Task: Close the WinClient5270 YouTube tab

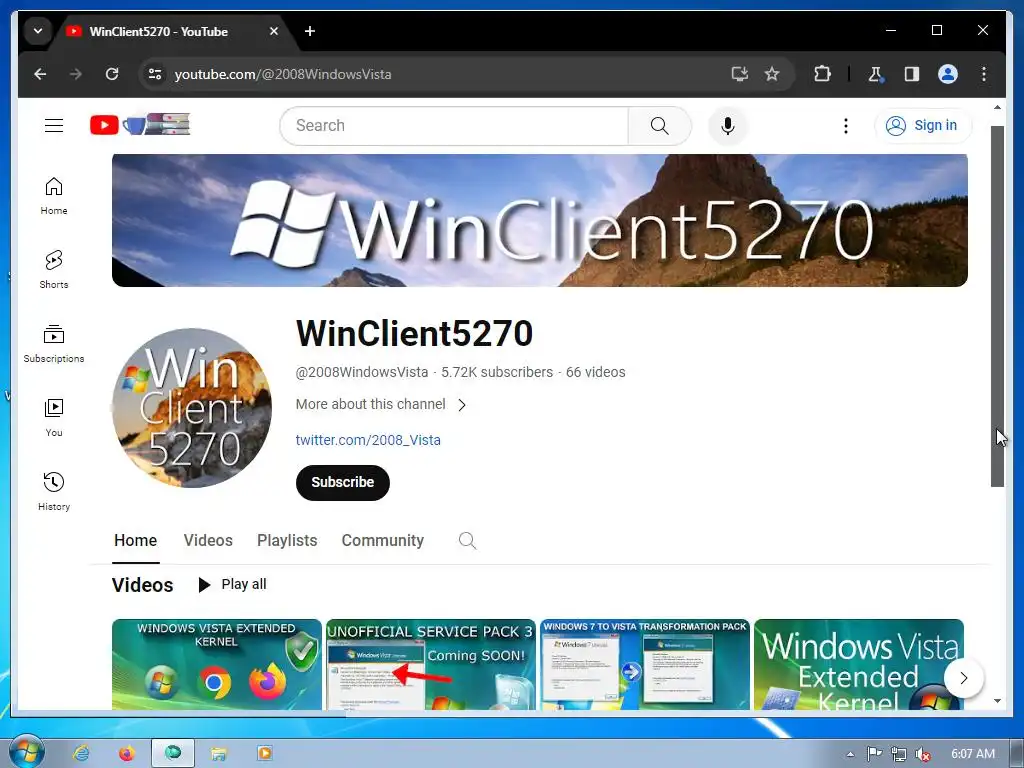Action: coord(274,31)
